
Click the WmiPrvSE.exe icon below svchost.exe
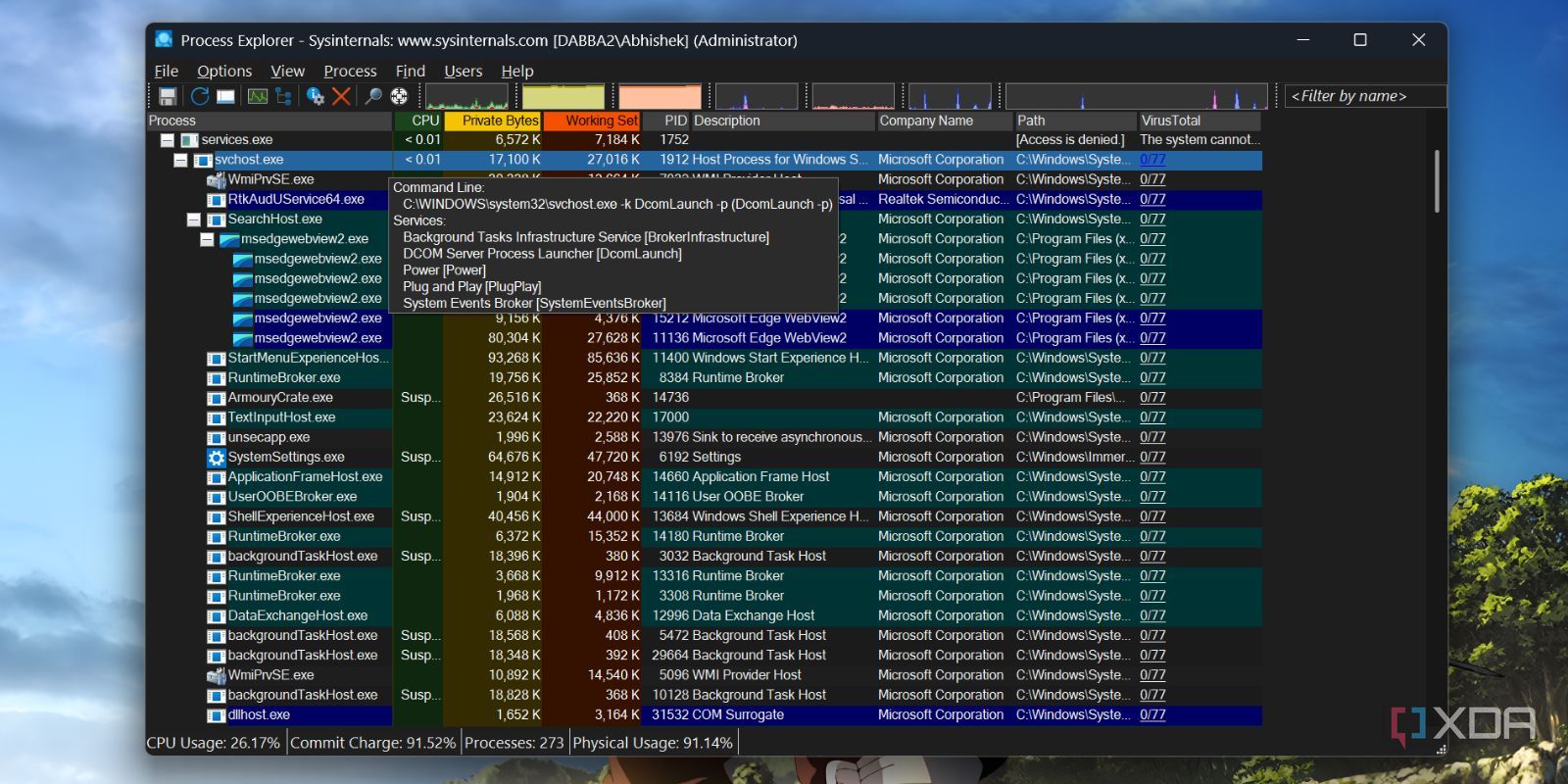click(x=217, y=180)
